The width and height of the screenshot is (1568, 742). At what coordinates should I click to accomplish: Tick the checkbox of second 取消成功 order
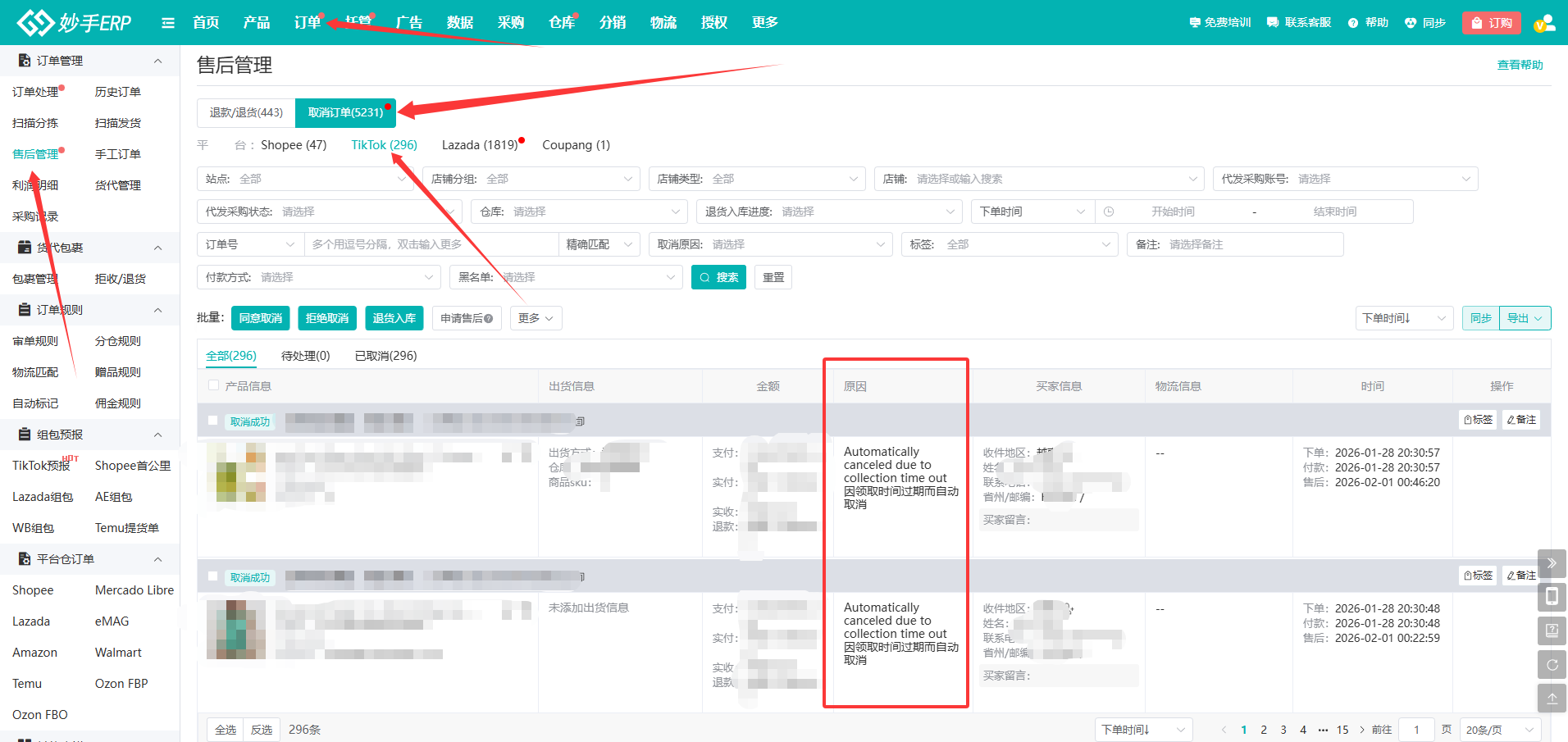point(213,576)
